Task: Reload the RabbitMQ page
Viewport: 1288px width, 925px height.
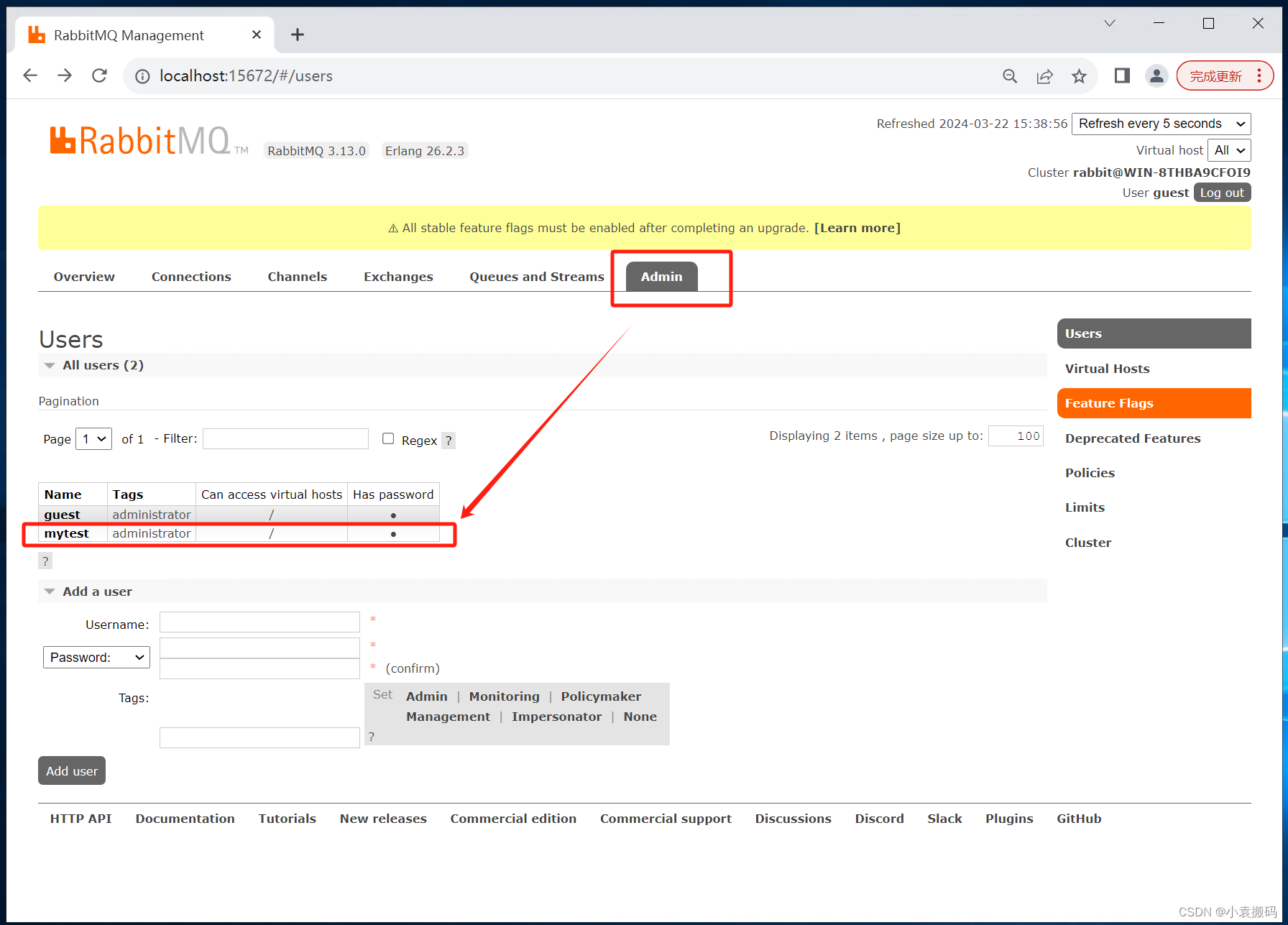Action: (x=99, y=75)
